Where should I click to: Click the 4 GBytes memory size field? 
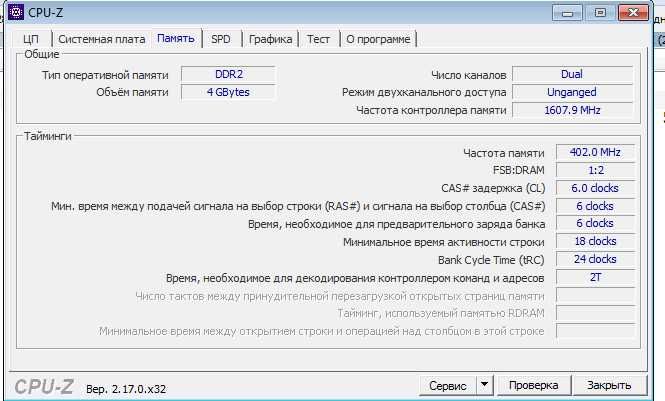pos(229,92)
